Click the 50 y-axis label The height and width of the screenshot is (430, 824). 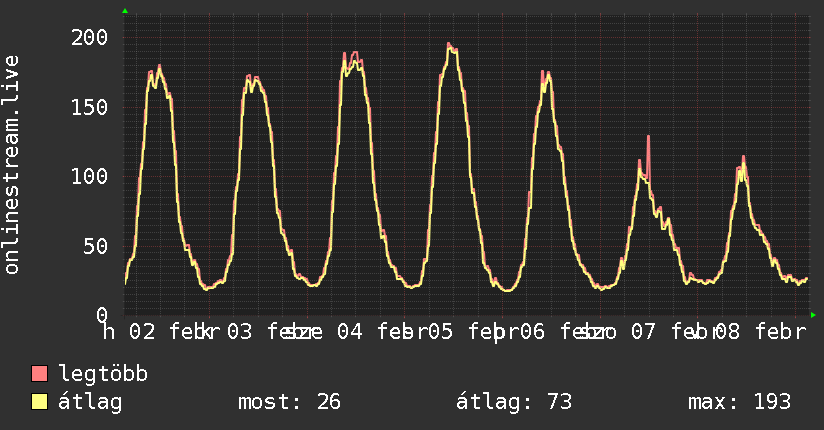96,246
